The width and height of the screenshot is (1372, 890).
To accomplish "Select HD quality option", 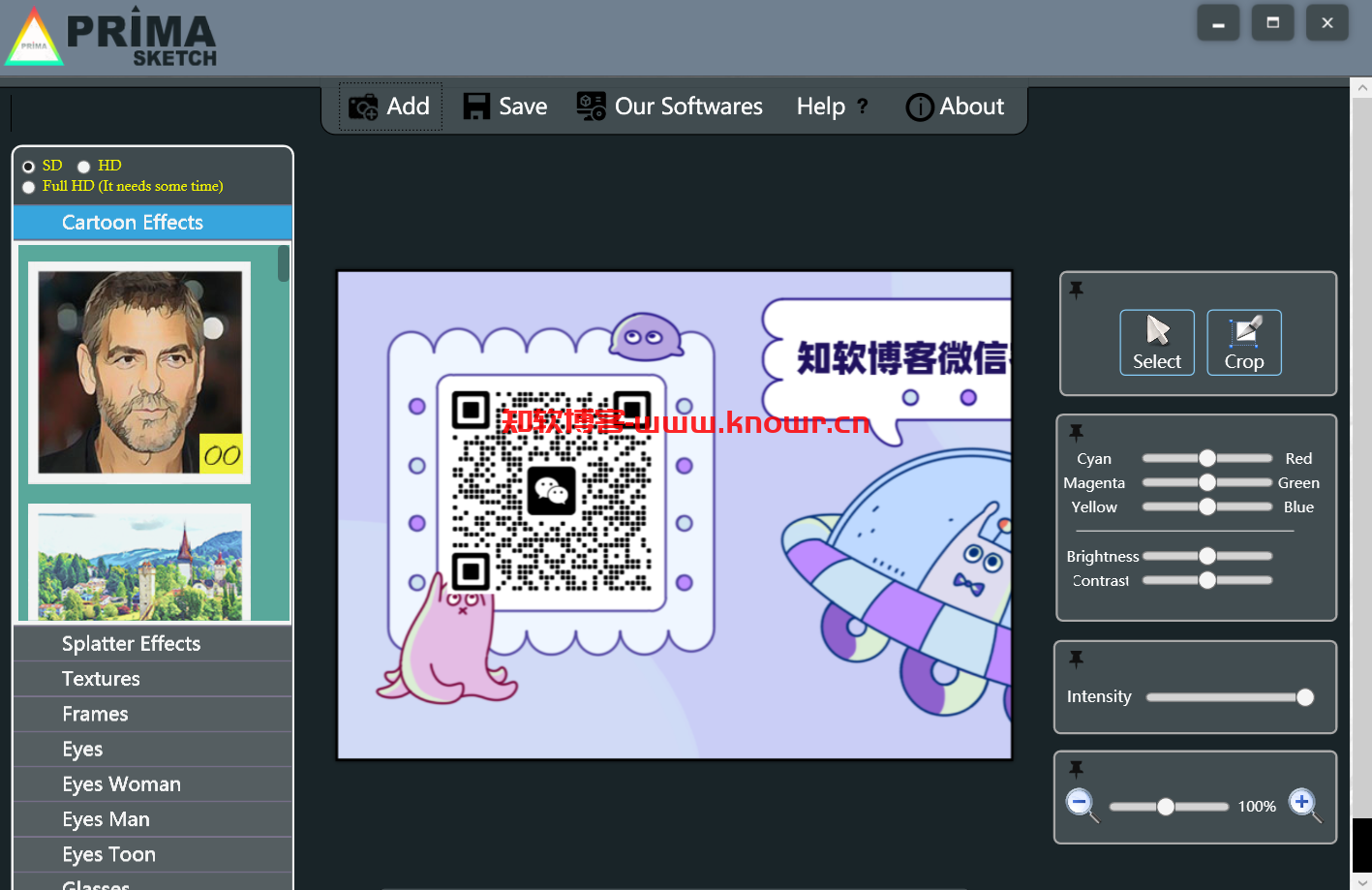I will [84, 167].
